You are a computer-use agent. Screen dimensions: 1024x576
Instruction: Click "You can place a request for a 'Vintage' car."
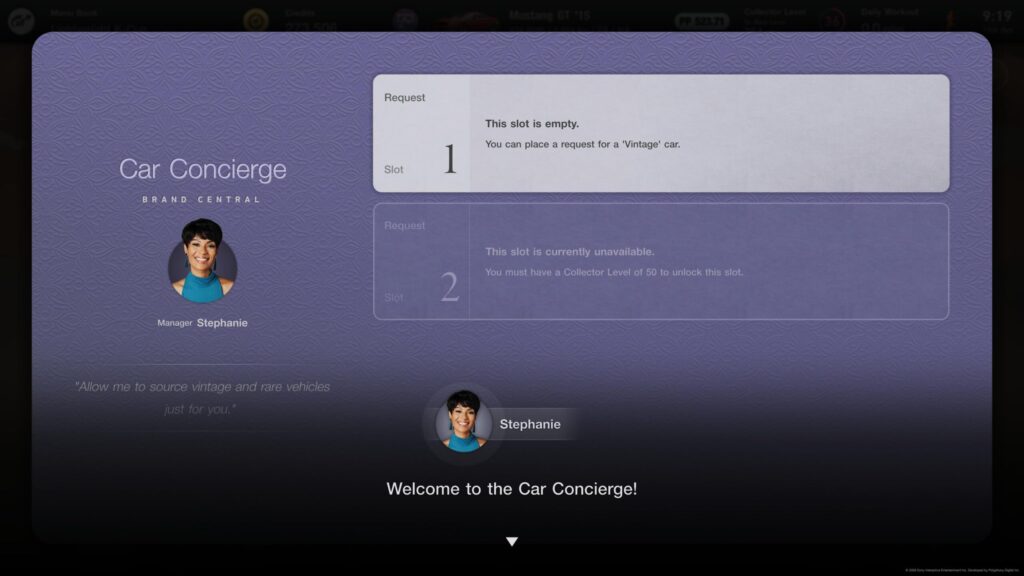coord(583,144)
